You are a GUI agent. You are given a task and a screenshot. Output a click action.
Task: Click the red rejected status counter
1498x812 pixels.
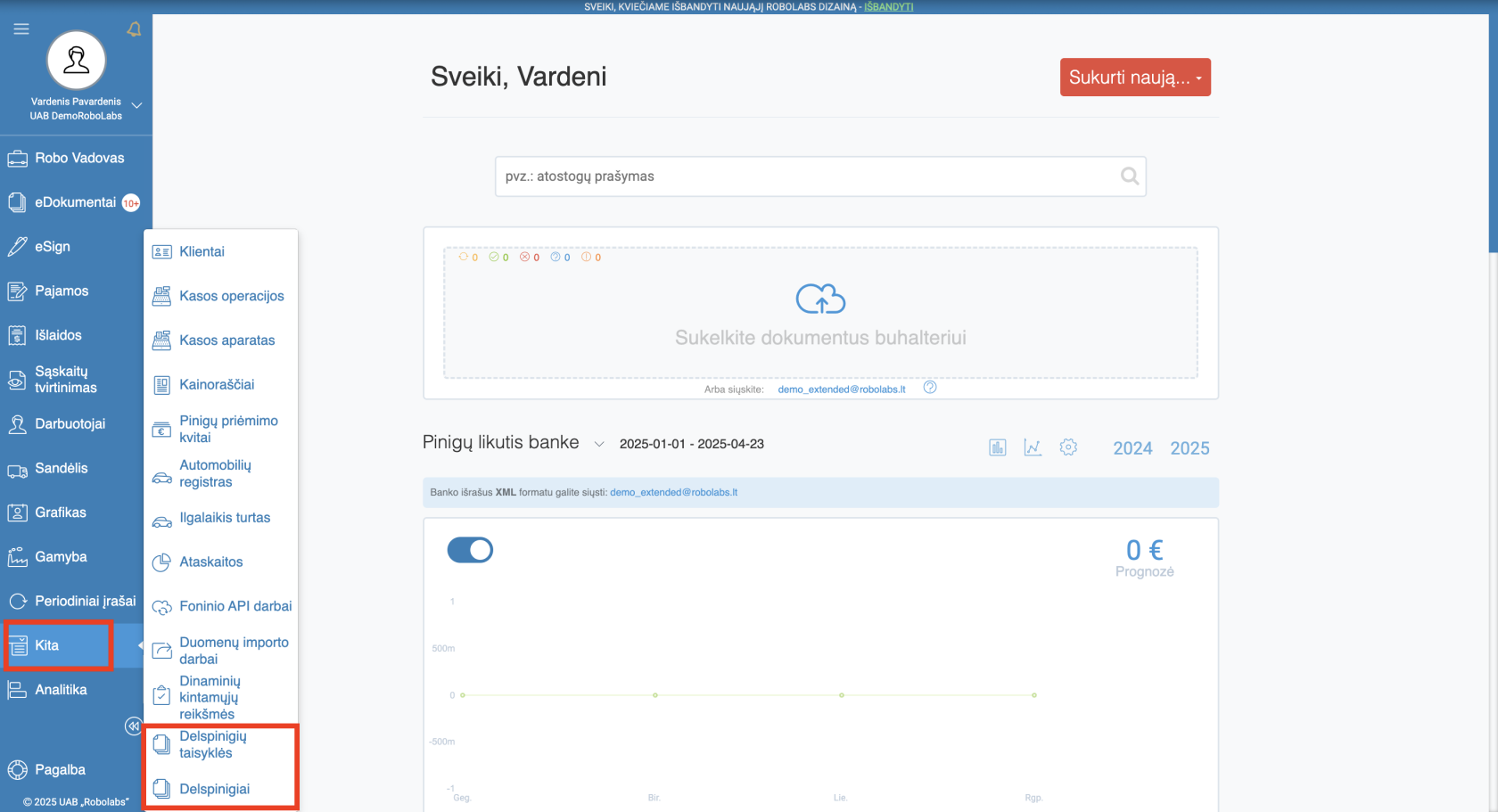click(530, 258)
